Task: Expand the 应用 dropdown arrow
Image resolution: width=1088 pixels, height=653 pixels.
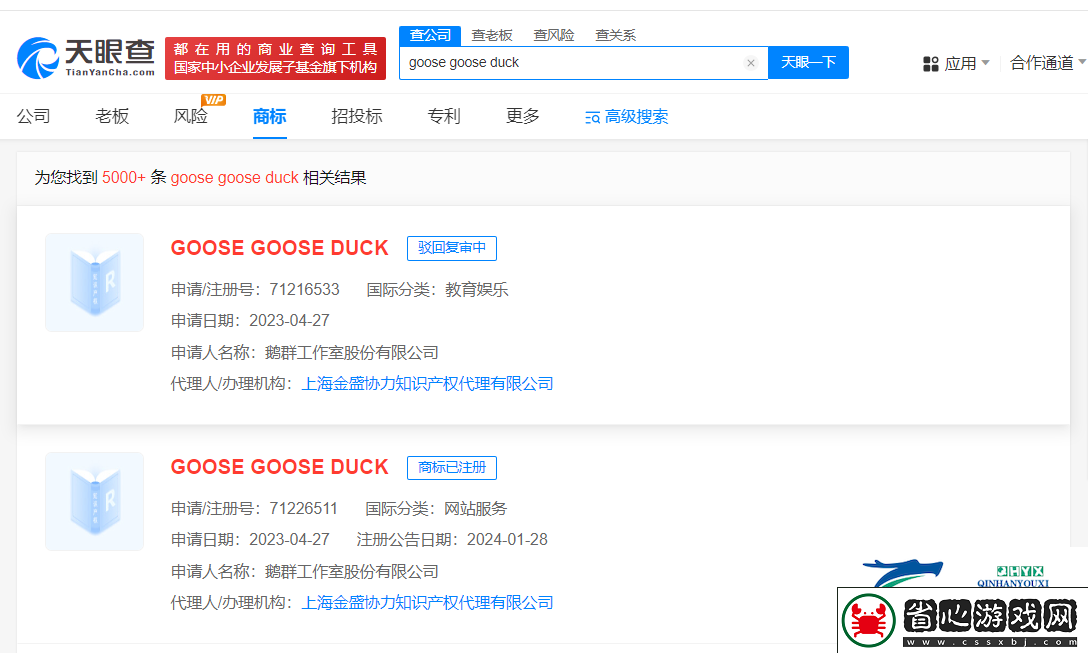Action: tap(985, 63)
